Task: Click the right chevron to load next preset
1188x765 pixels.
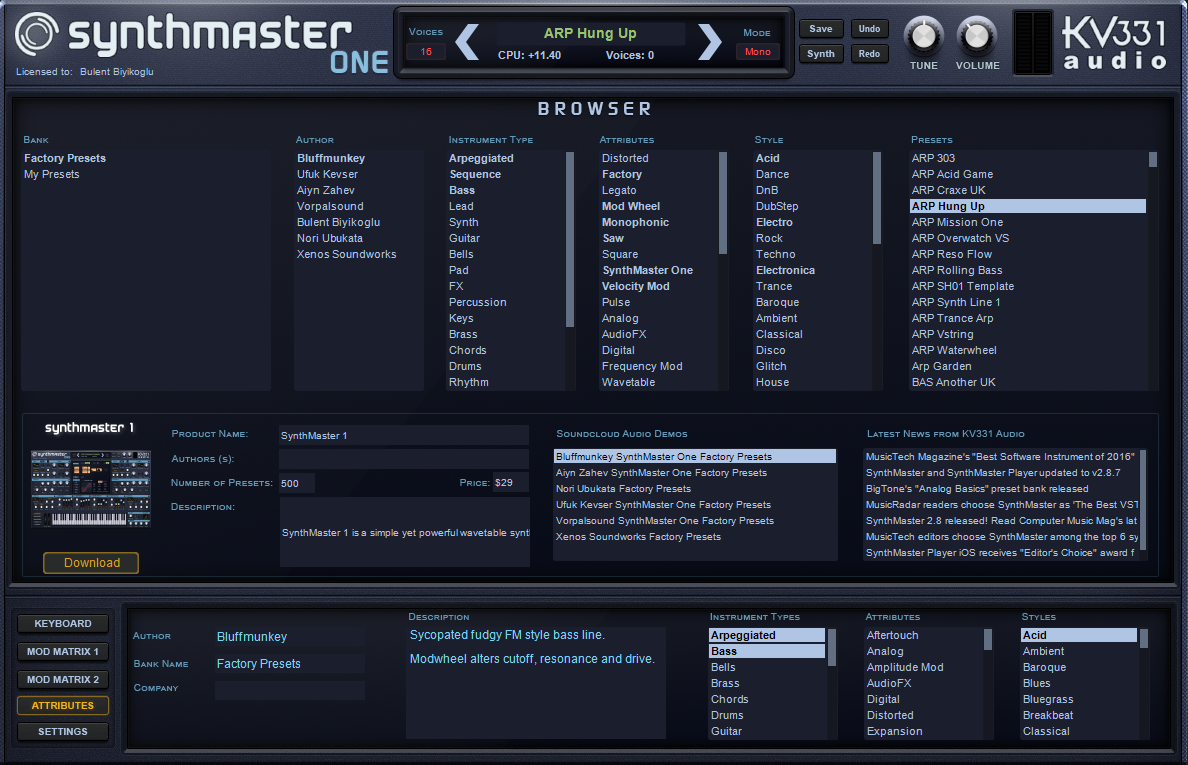Action: (709, 42)
